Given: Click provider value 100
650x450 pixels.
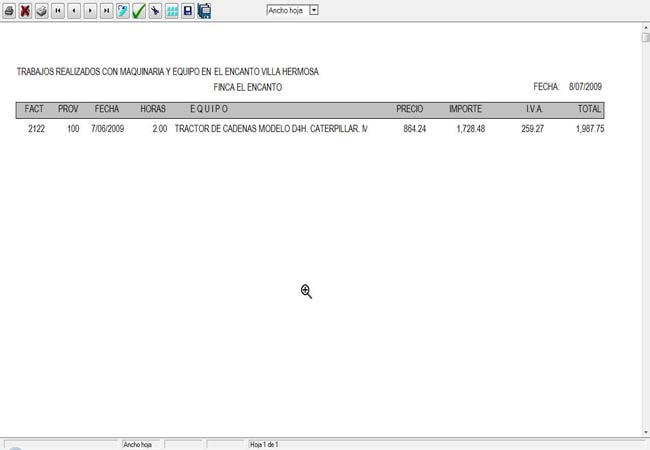Looking at the screenshot, I should [73, 129].
